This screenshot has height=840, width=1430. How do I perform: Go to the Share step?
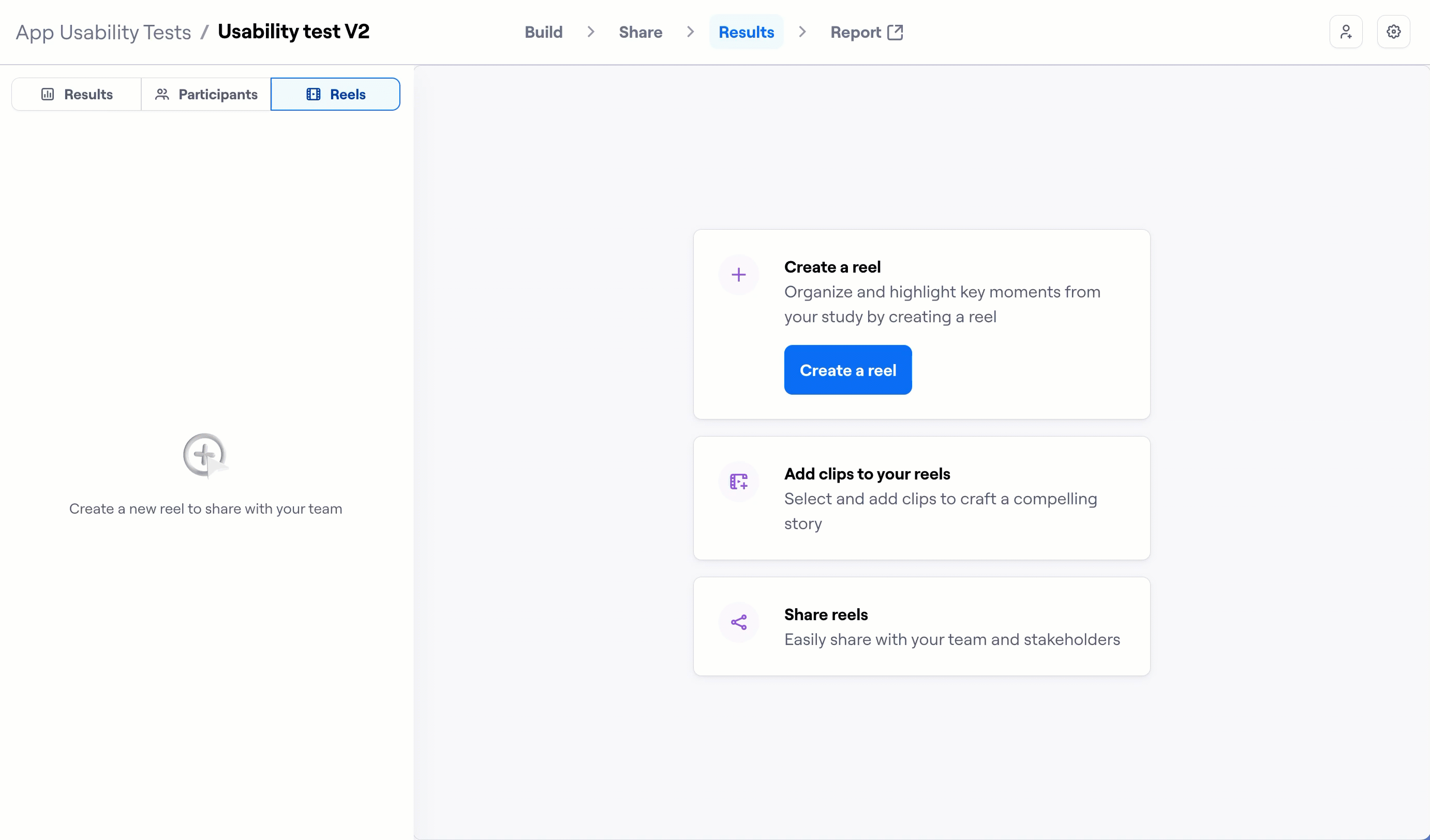[x=640, y=32]
